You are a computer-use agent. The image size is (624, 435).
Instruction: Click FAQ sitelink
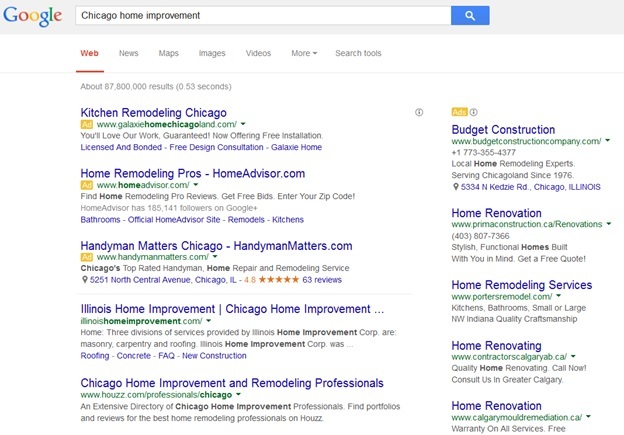pyautogui.click(x=166, y=356)
